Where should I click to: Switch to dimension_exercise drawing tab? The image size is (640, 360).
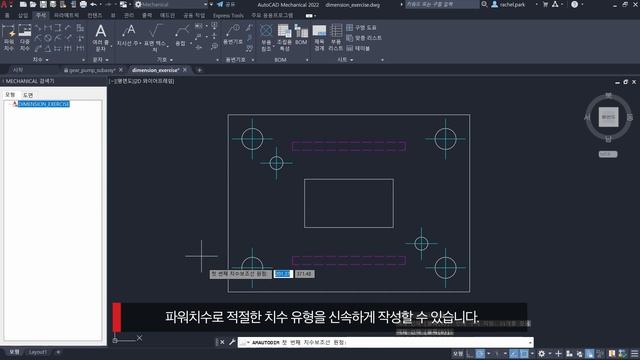coord(156,70)
